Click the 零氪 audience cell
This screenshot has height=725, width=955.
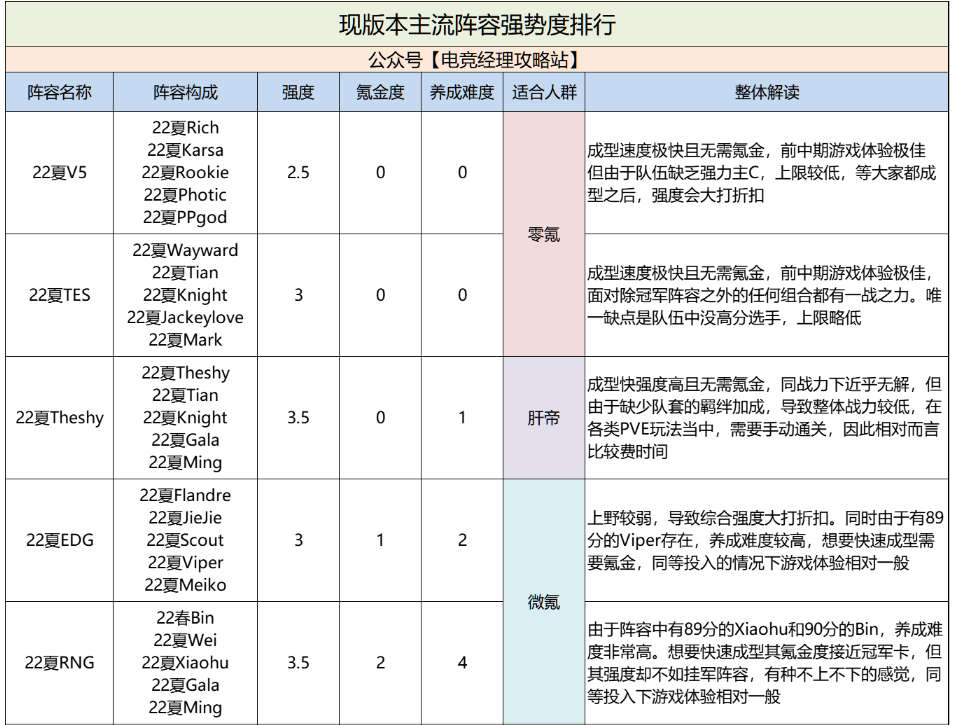544,234
